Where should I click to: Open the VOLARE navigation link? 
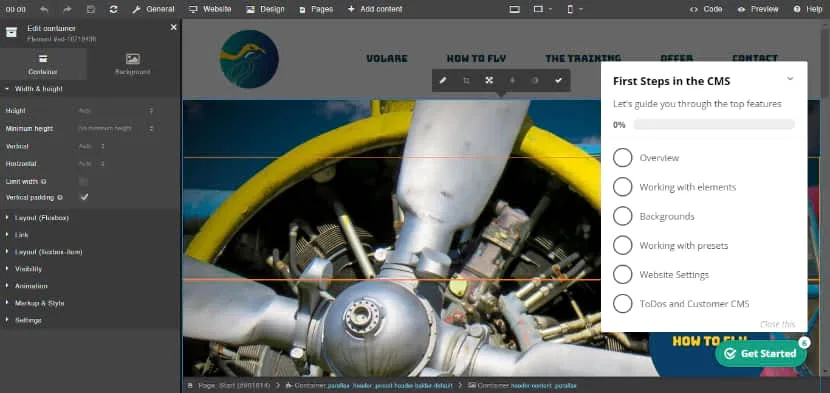coord(387,58)
